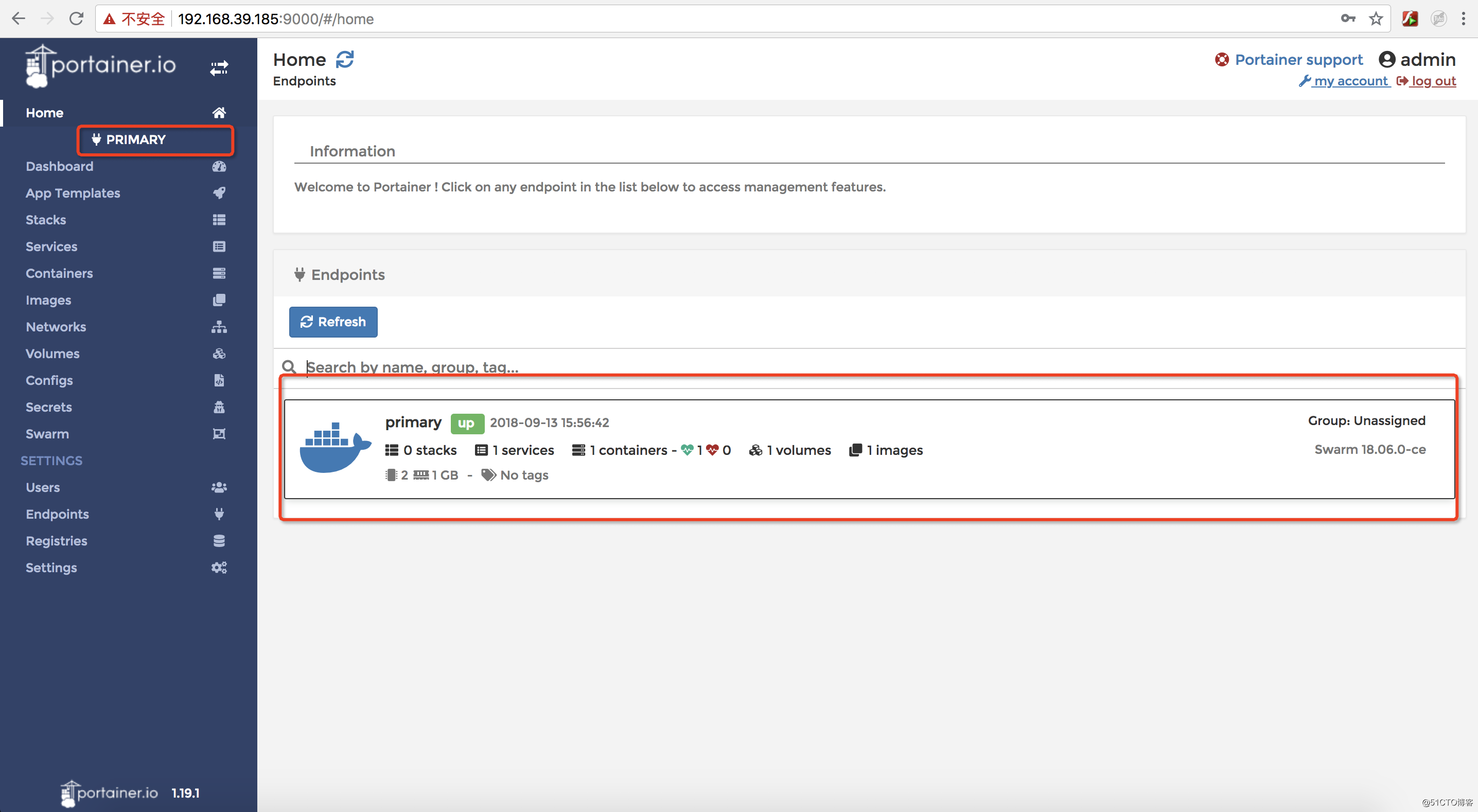1478x812 pixels.
Task: Click the Home house icon in sidebar
Action: tap(219, 113)
